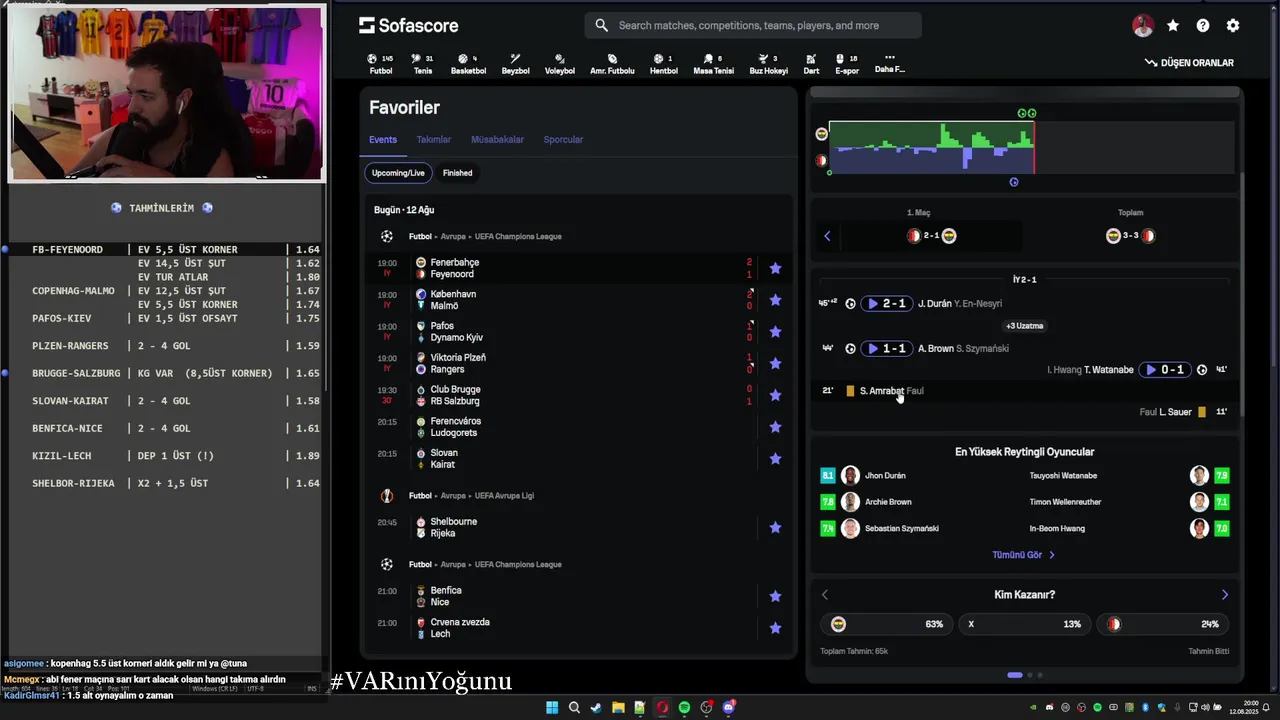This screenshot has width=1280, height=720.
Task: Unfavorite the Slovan-Kairat match star
Action: (775, 459)
